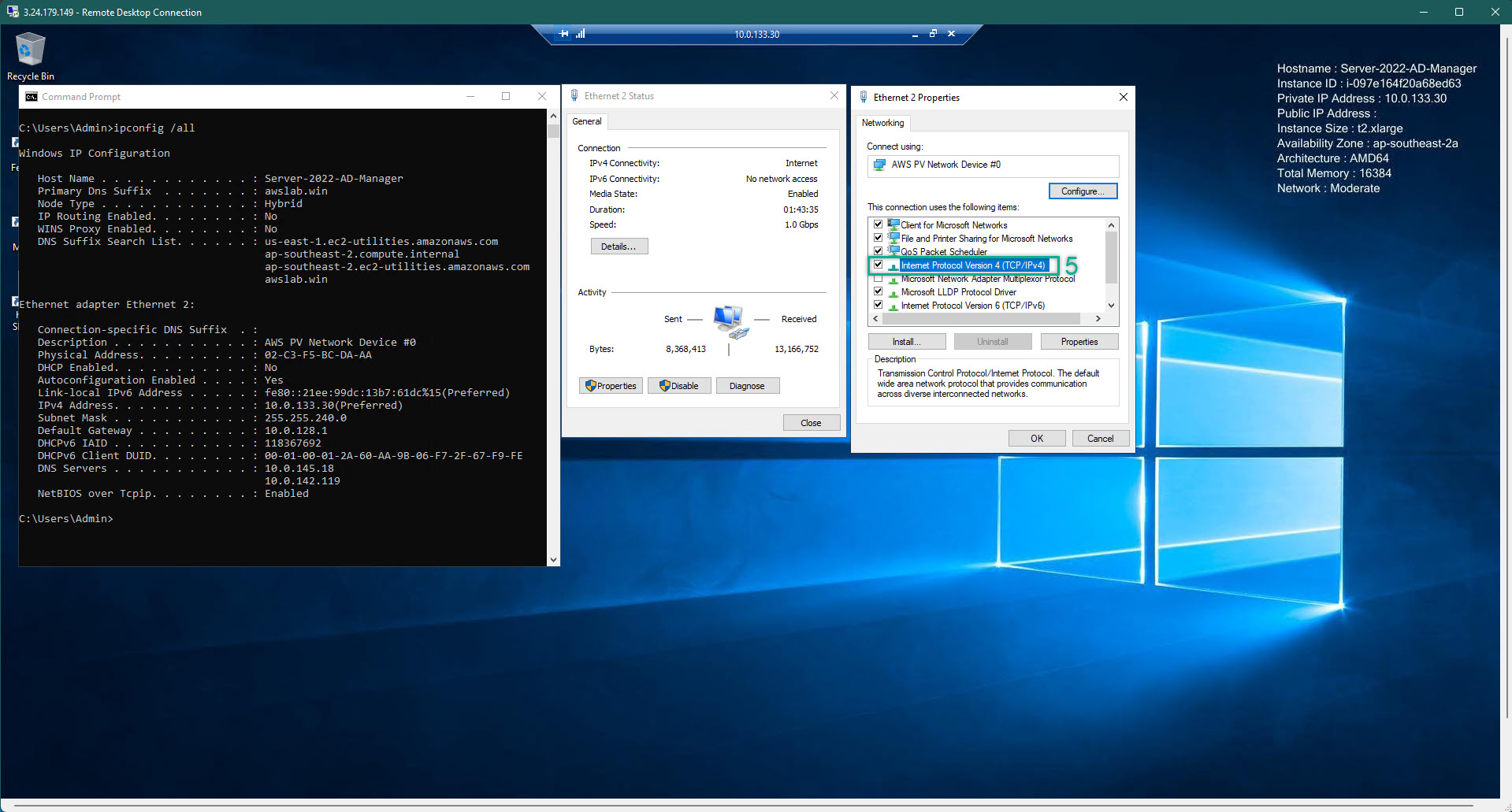1512x812 pixels.
Task: Click the network activity computers icon
Action: click(730, 321)
